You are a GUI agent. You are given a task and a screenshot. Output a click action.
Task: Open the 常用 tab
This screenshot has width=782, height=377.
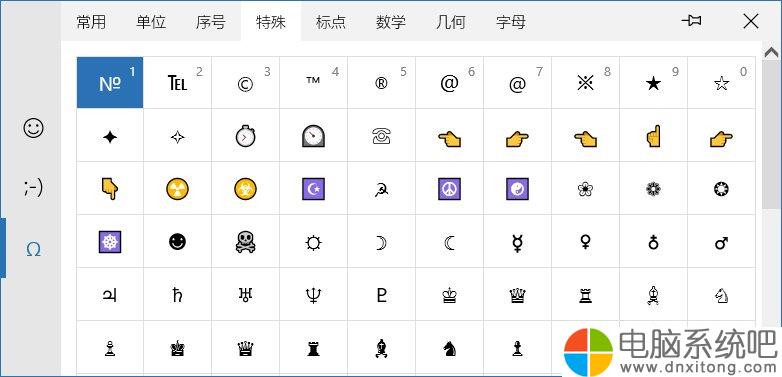[91, 22]
